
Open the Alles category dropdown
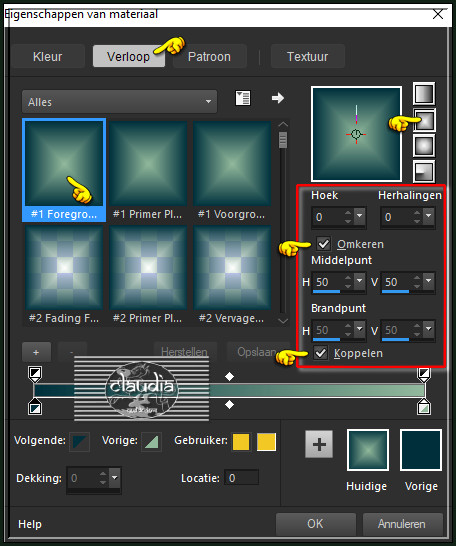pos(119,102)
